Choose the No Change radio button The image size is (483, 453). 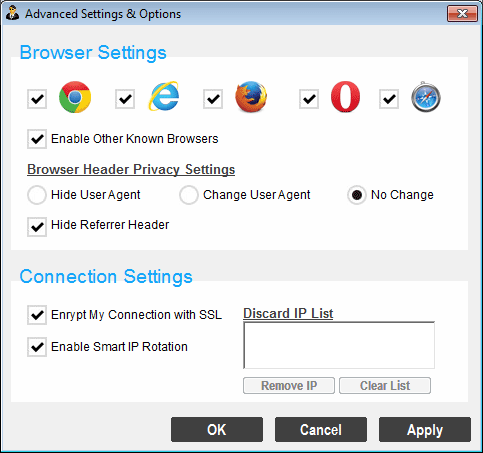pos(357,195)
